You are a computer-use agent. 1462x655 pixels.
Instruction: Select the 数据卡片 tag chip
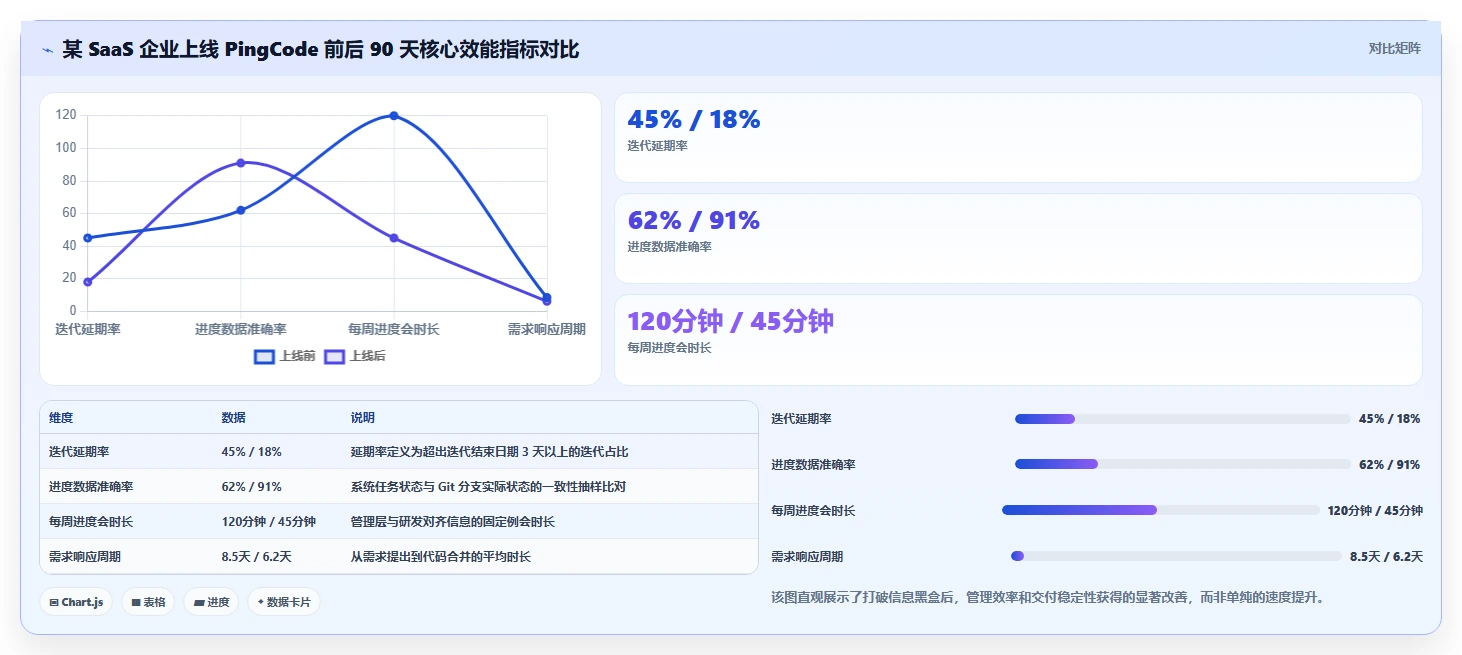pos(284,602)
